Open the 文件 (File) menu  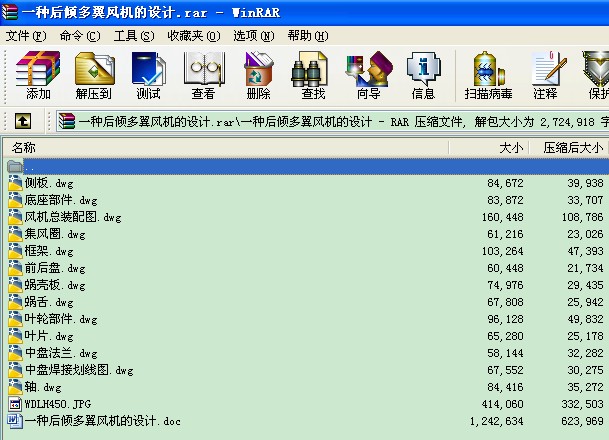click(x=25, y=35)
